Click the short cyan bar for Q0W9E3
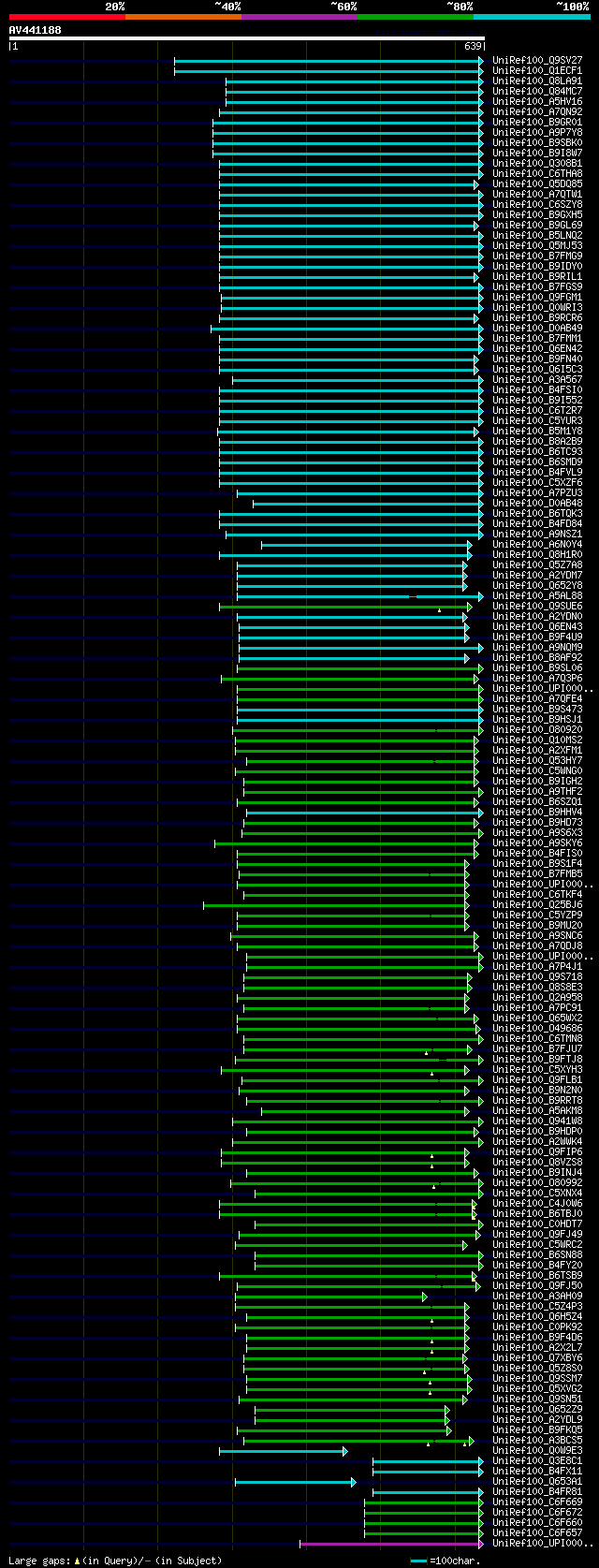 click(x=284, y=1451)
